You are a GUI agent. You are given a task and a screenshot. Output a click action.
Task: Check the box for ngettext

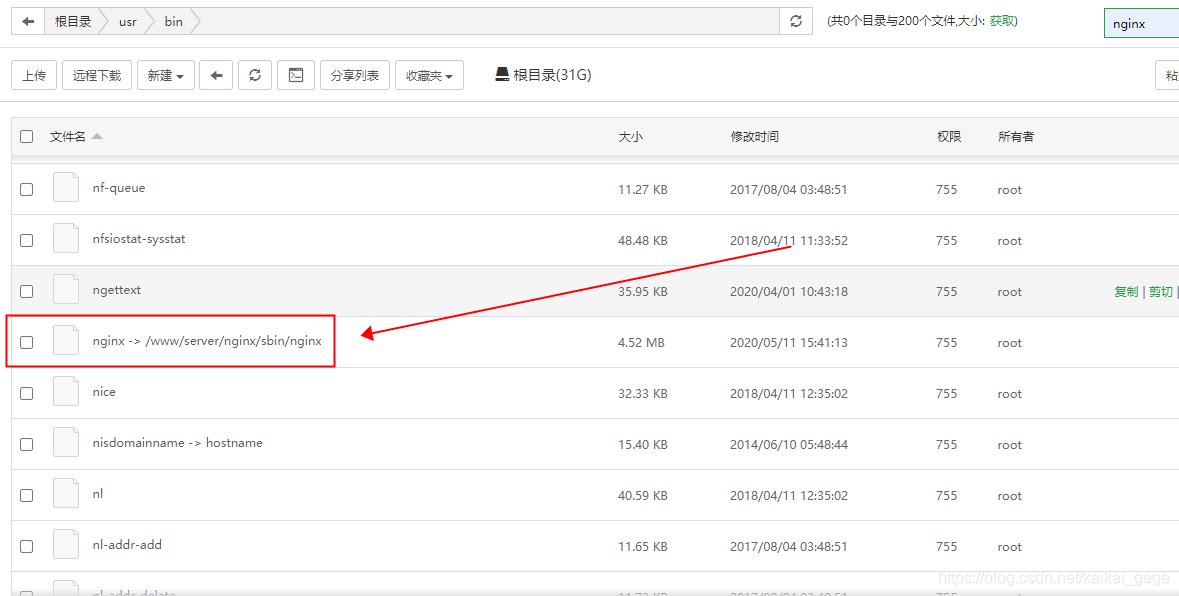click(x=26, y=292)
